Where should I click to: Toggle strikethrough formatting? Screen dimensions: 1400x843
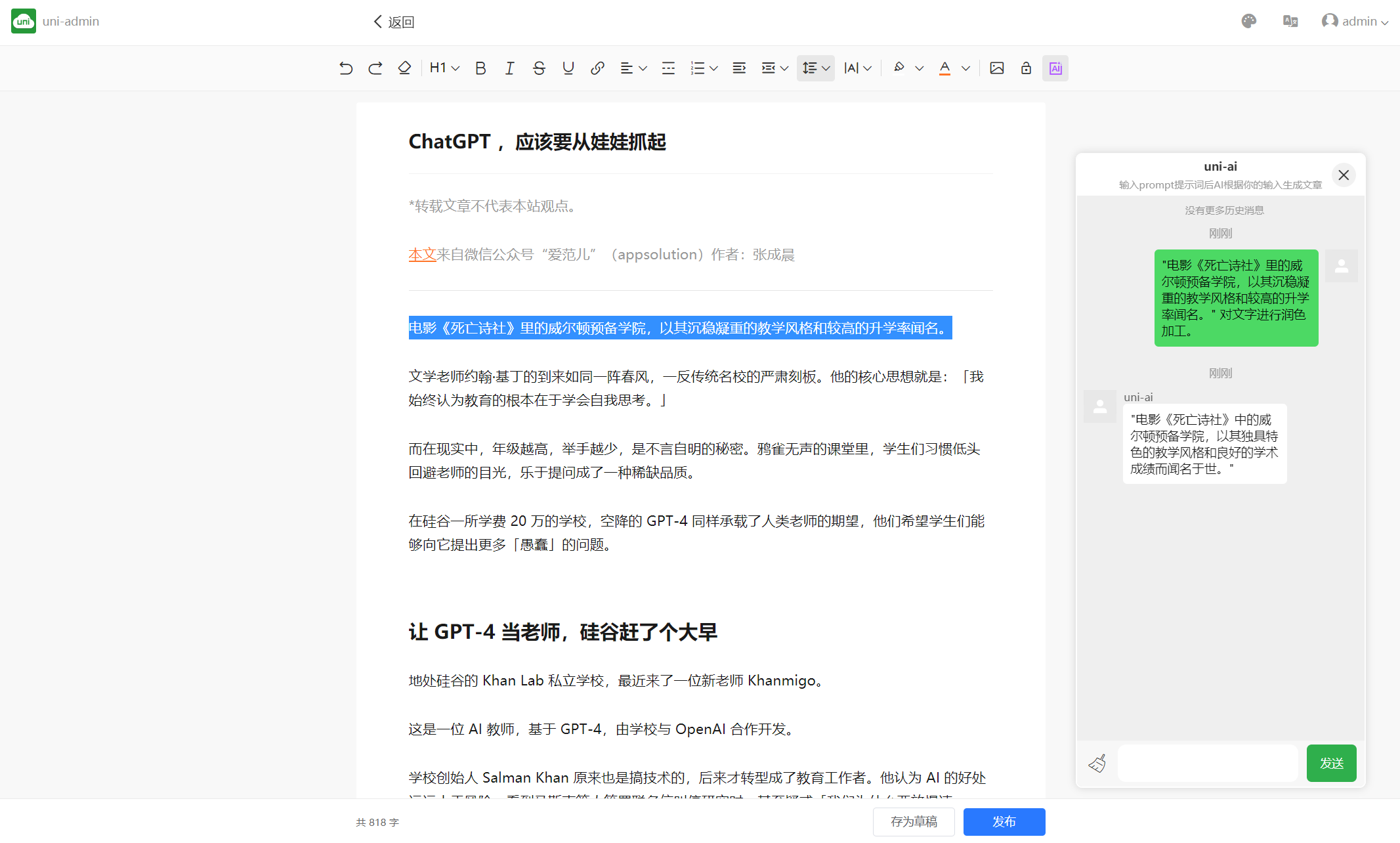tap(539, 68)
